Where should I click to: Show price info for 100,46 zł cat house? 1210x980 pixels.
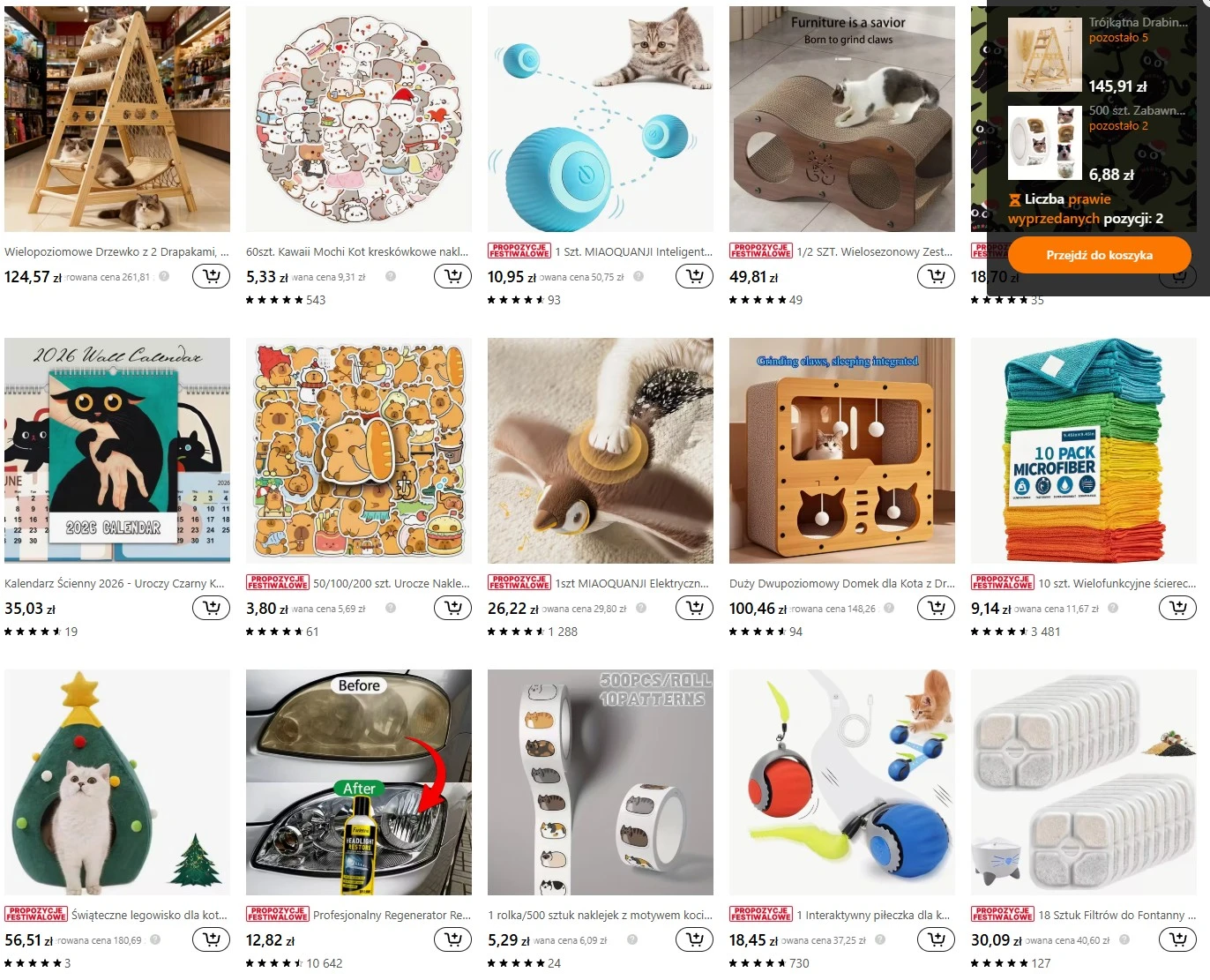(x=889, y=608)
